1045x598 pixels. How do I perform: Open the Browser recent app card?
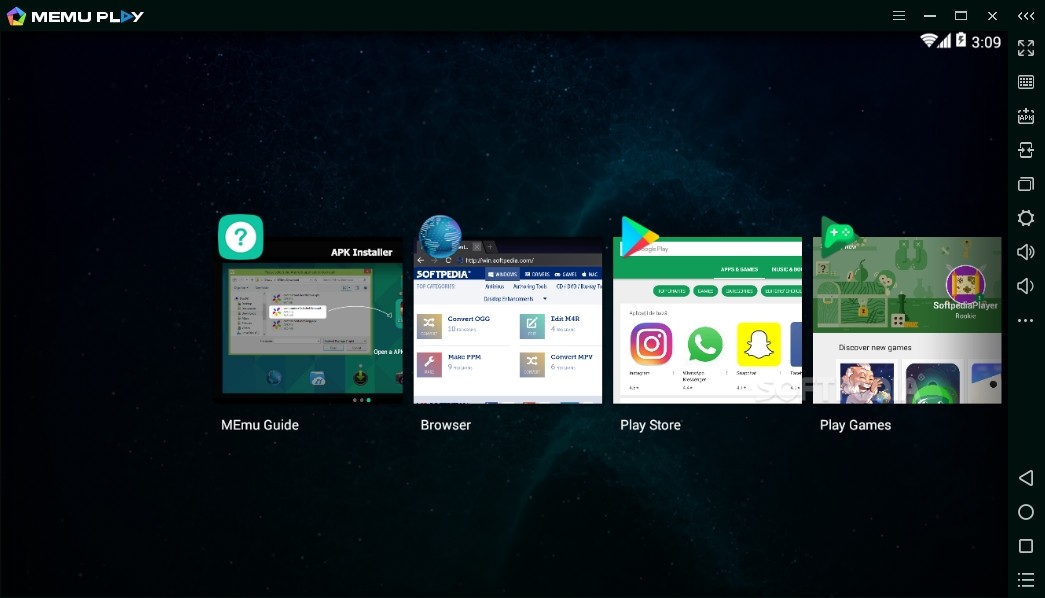pyautogui.click(x=508, y=320)
